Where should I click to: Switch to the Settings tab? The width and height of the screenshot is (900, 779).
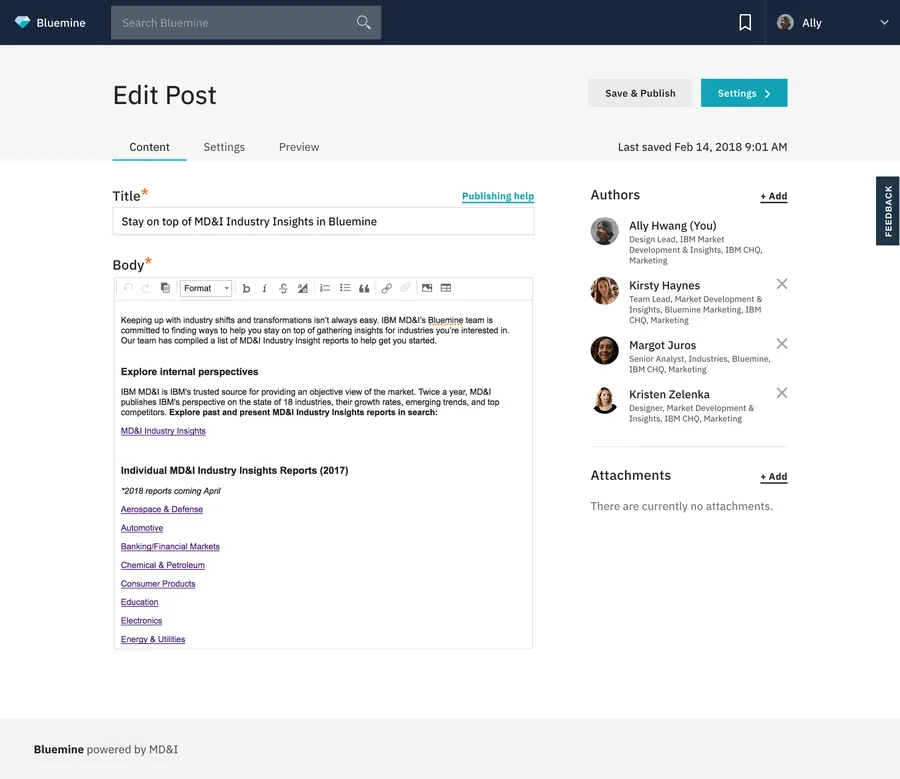point(224,147)
